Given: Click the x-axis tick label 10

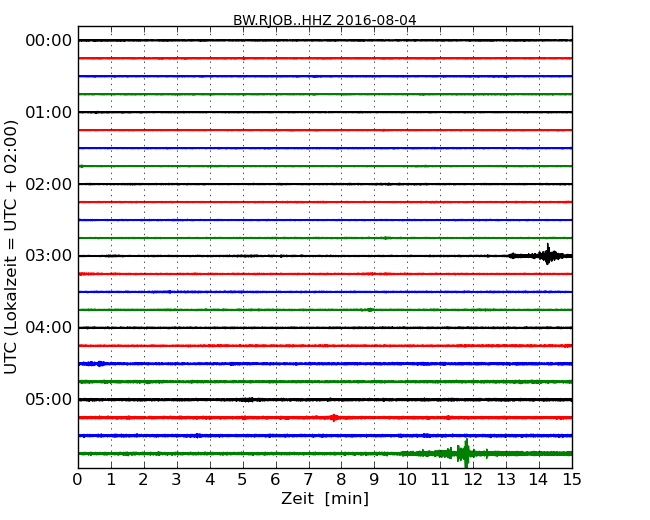Looking at the screenshot, I should pos(407,480).
